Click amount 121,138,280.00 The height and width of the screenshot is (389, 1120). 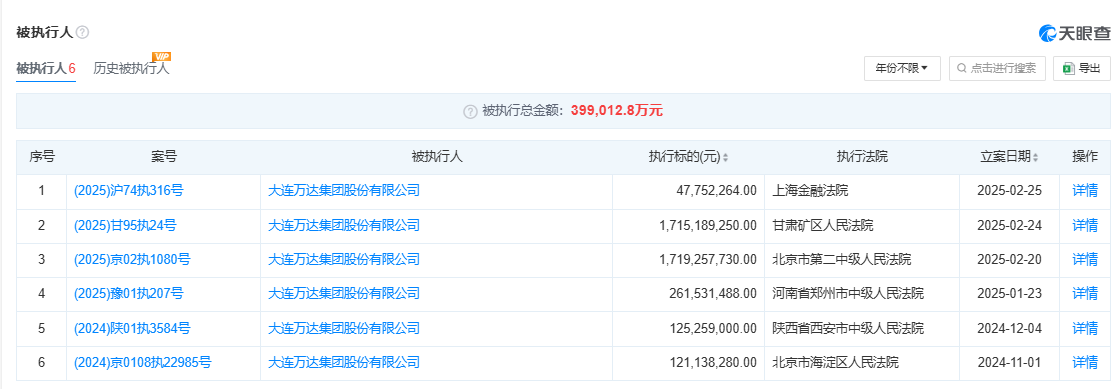[x=712, y=363]
